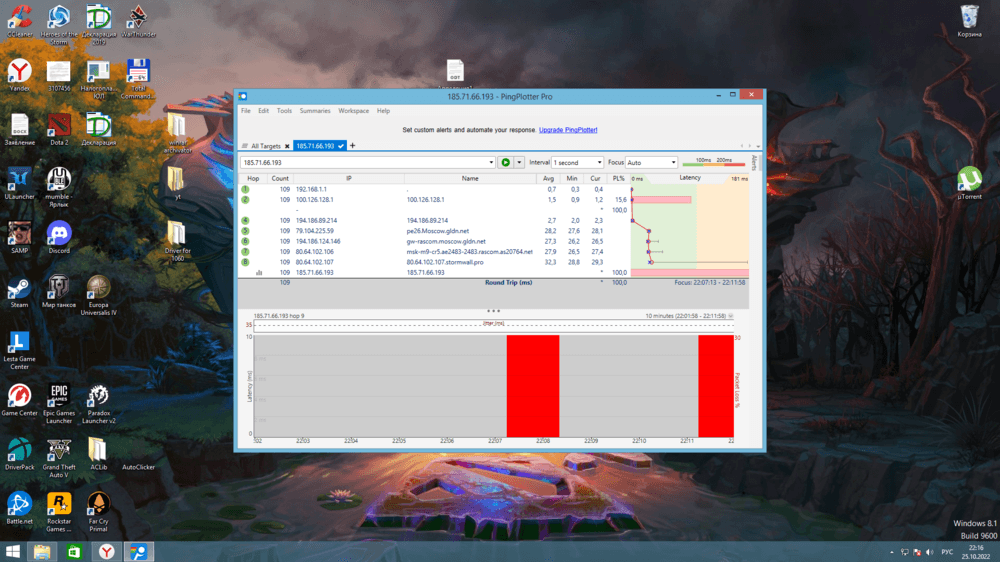
Task: Open the Workspace menu
Action: [353, 111]
